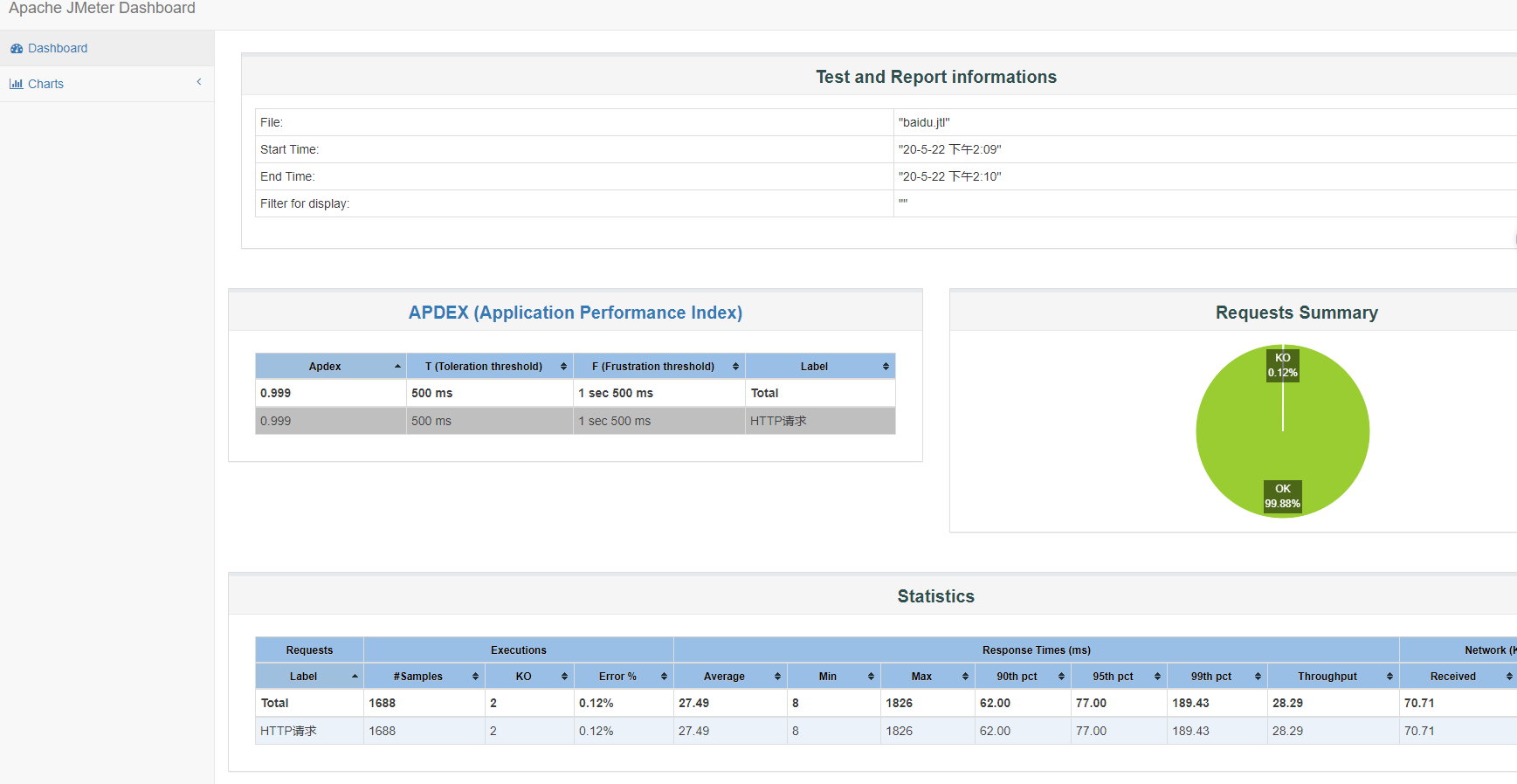Click sort arrows on Average header

777,677
